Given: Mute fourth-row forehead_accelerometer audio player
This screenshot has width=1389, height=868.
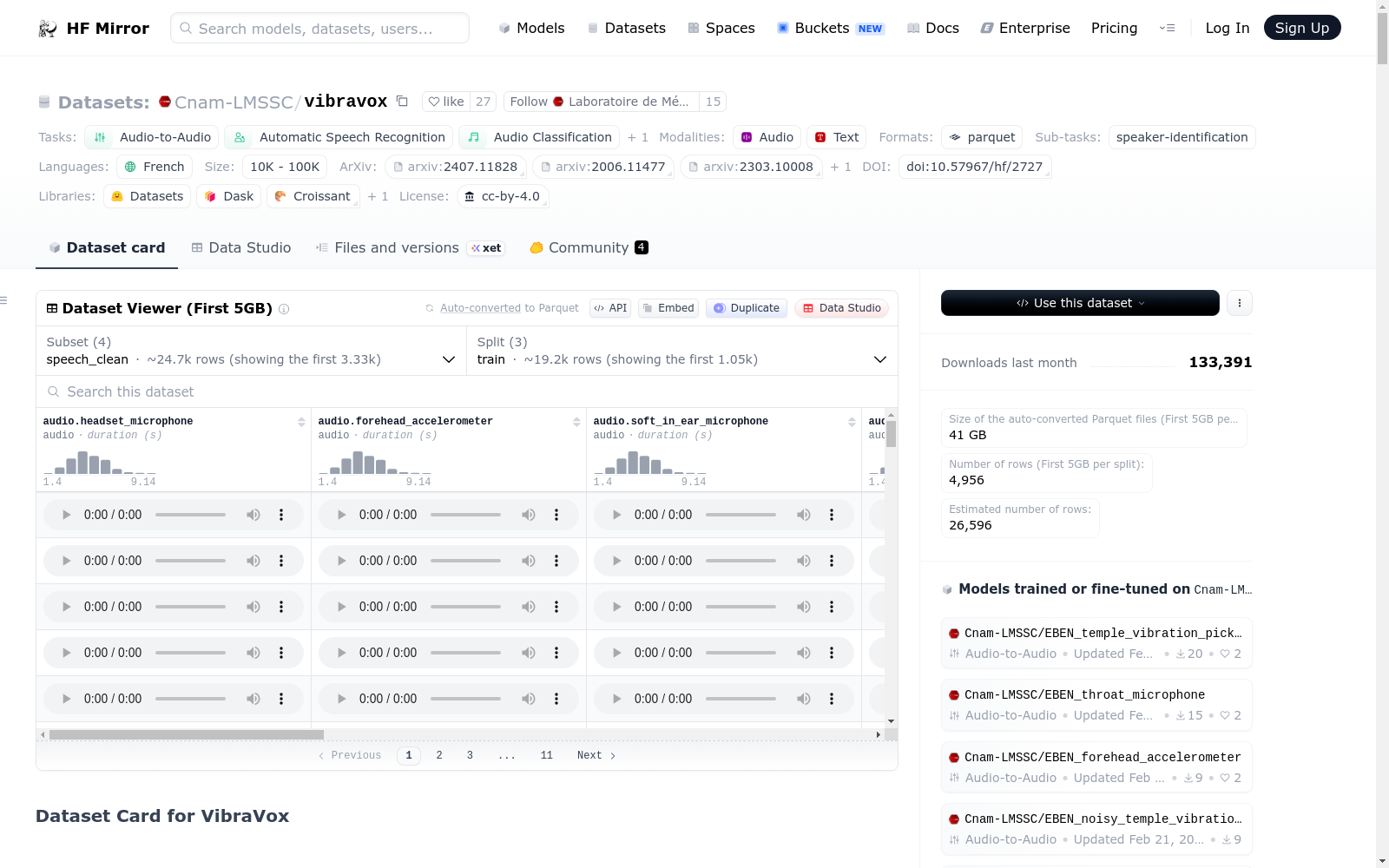Looking at the screenshot, I should click(x=529, y=653).
